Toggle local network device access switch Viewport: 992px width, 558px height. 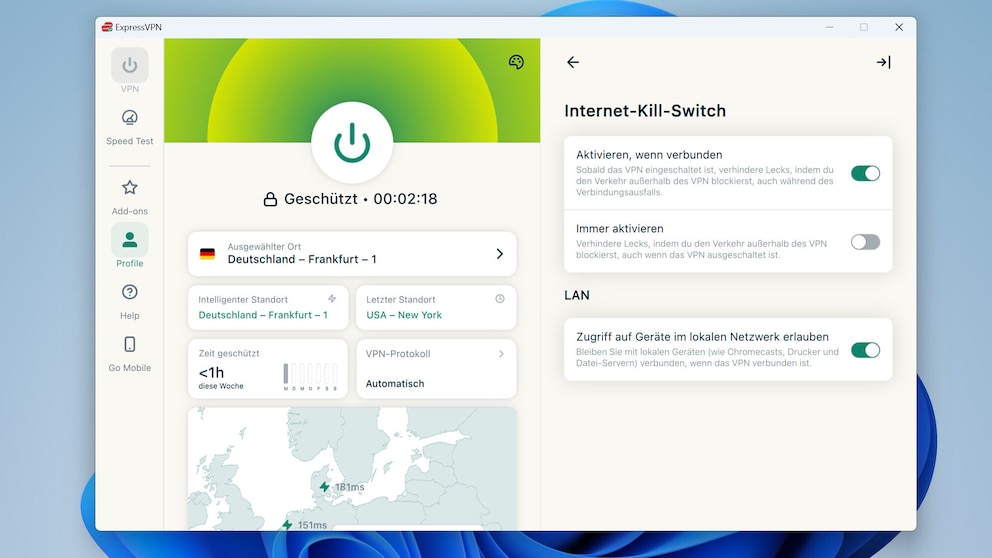point(865,350)
